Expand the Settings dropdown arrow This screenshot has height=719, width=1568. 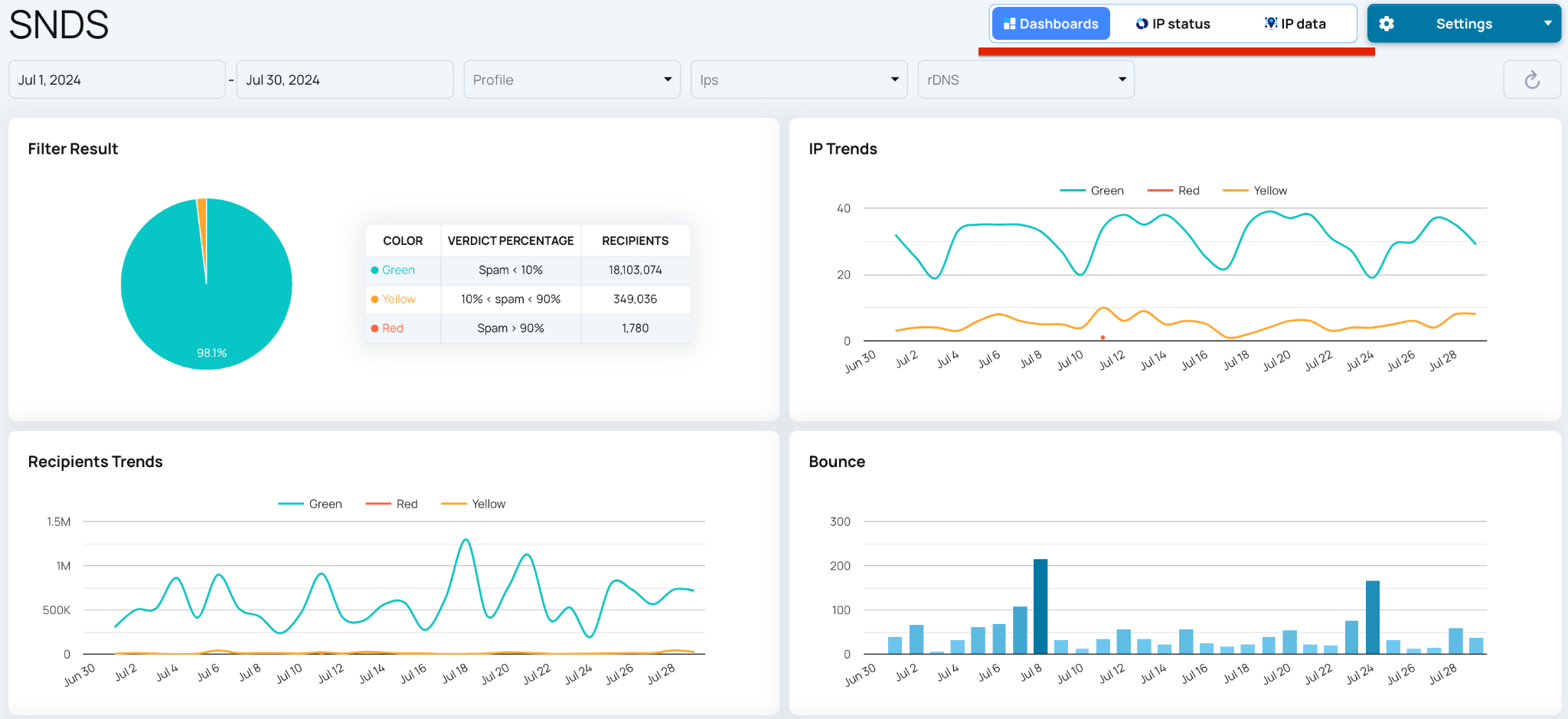point(1548,24)
